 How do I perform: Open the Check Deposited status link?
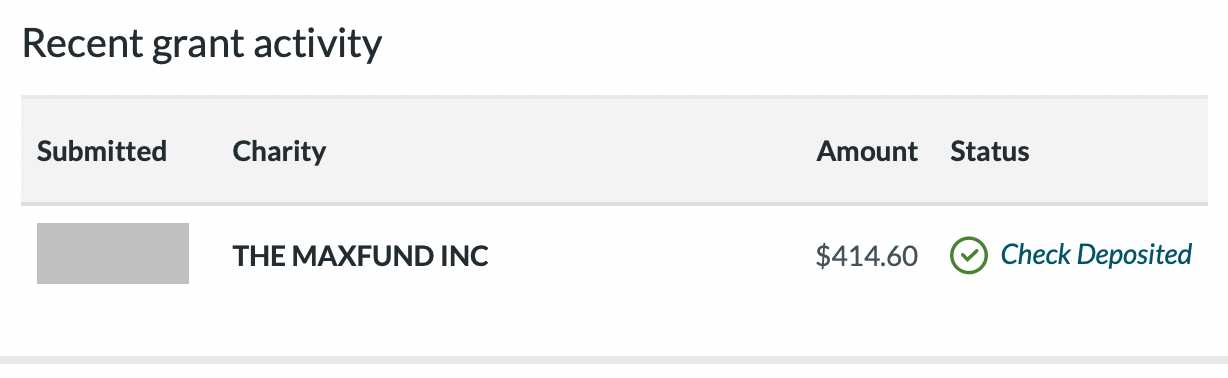pos(1096,255)
